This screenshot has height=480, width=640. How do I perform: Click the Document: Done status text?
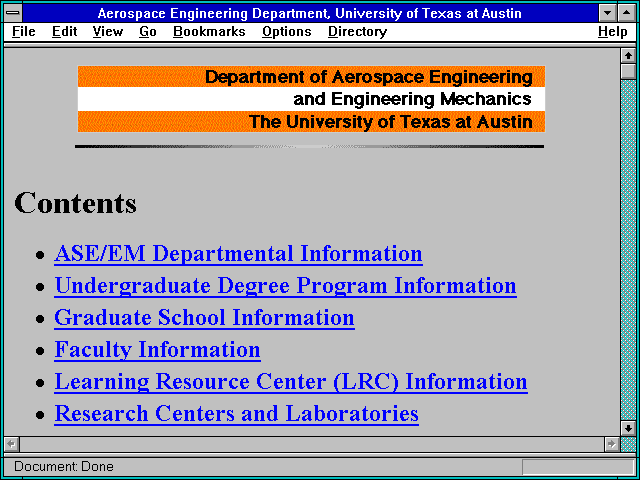tap(64, 467)
